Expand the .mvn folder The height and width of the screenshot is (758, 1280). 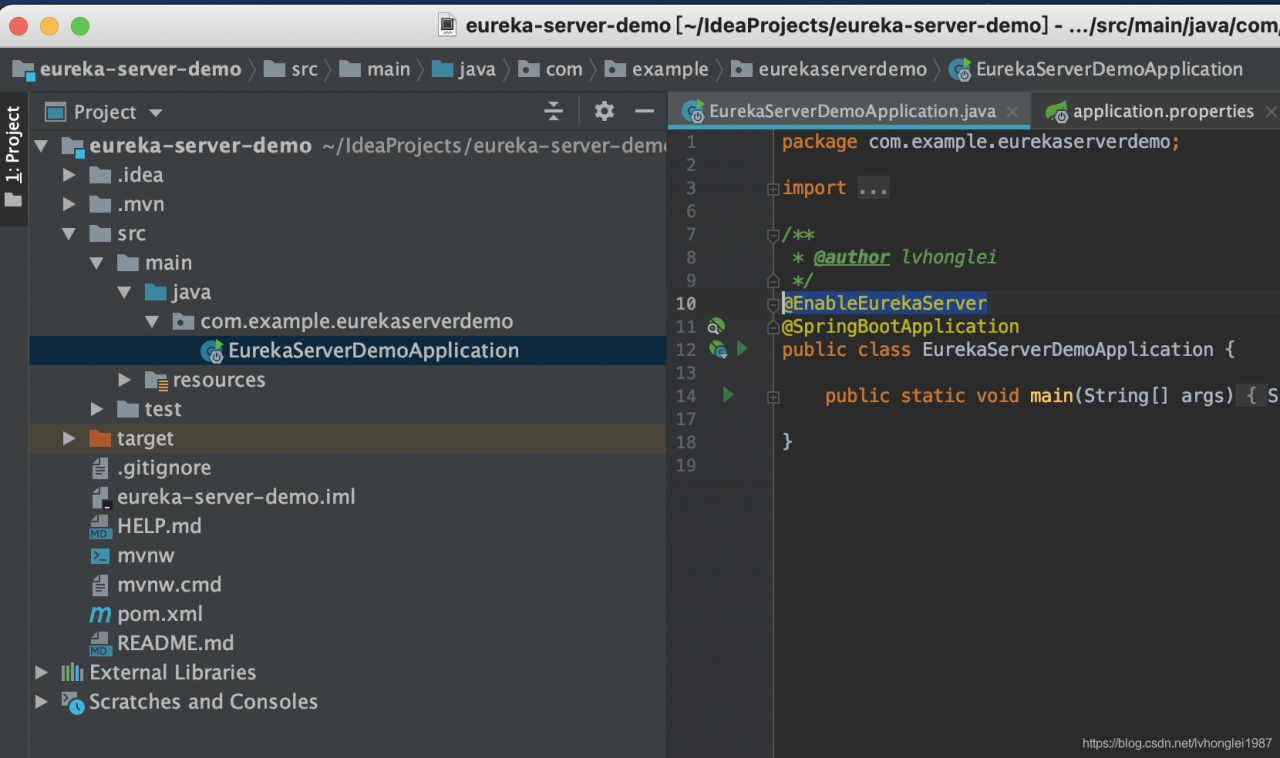pyautogui.click(x=69, y=204)
